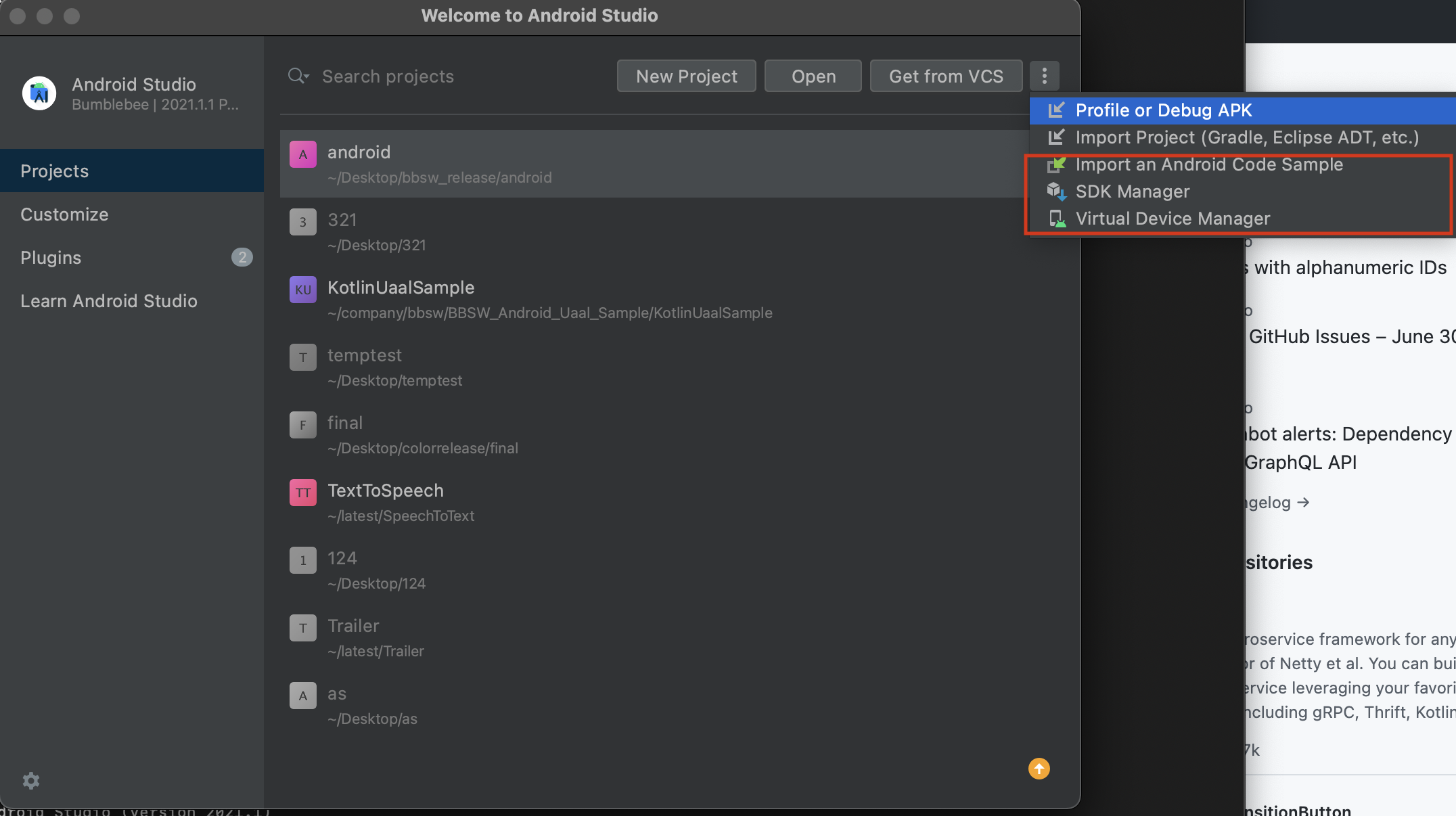1456x816 pixels.
Task: Click the TextToSpeech project TT icon
Action: coord(302,493)
